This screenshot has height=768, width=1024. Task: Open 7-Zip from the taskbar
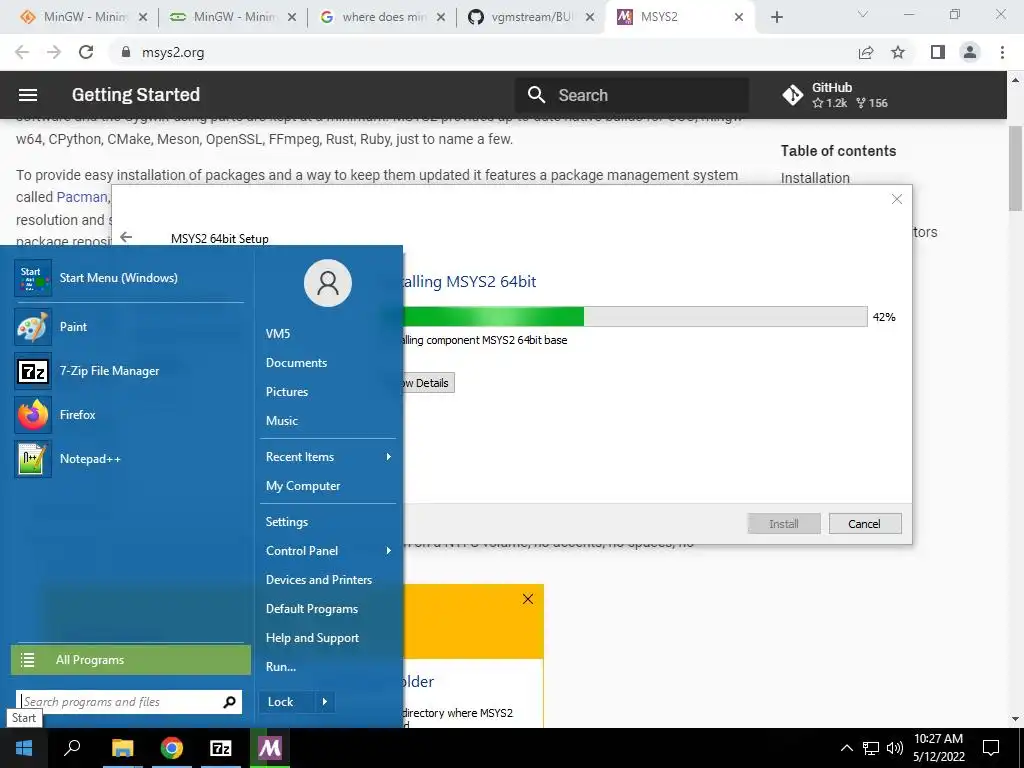(x=221, y=748)
